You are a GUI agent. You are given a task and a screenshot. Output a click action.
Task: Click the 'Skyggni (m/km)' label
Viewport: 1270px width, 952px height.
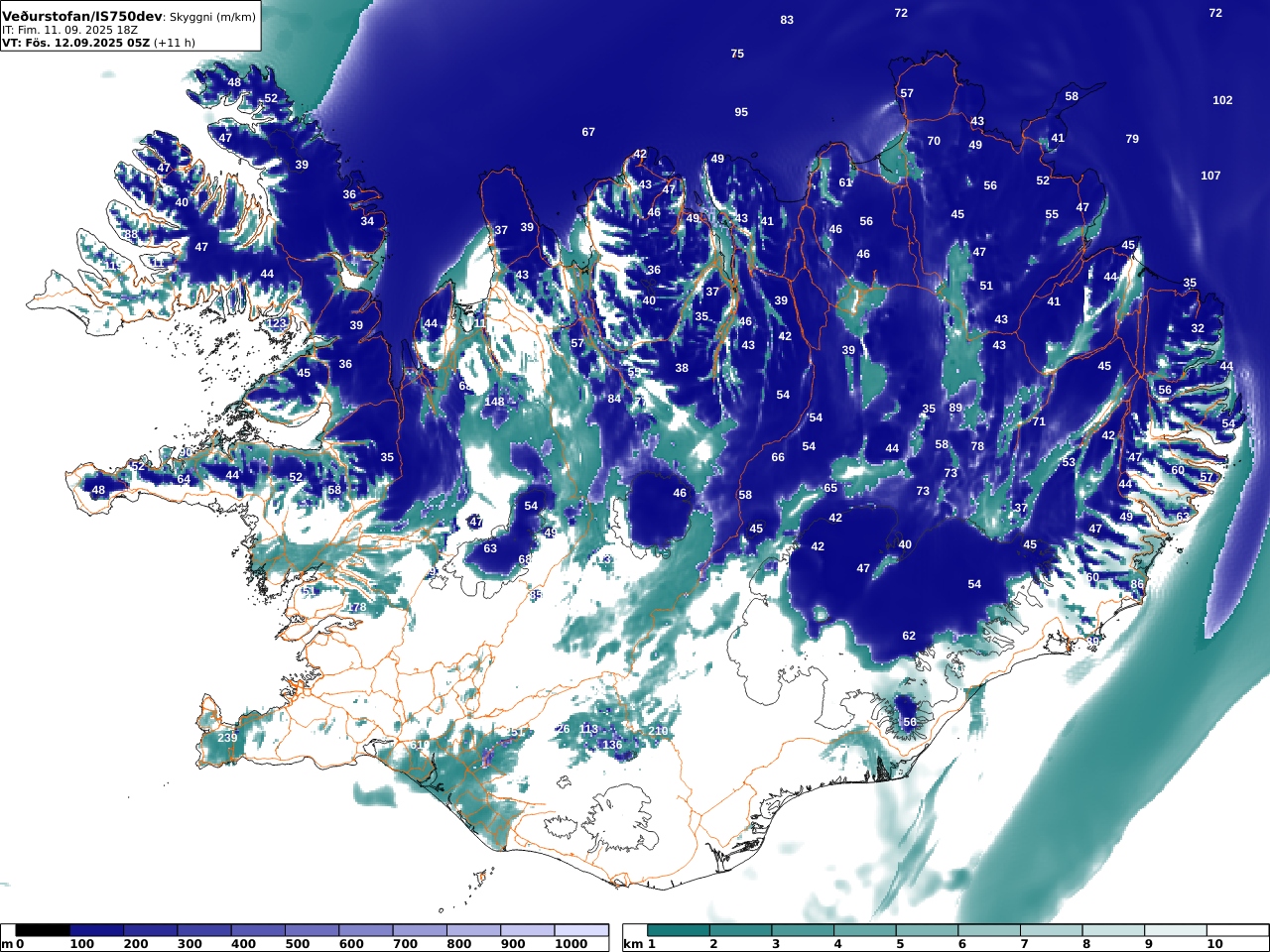click(212, 17)
